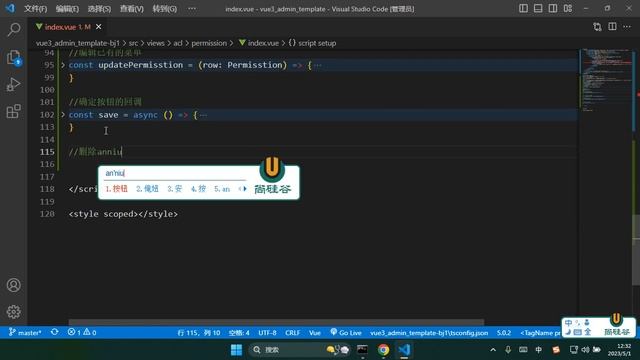Open the Extensions view

(13, 111)
